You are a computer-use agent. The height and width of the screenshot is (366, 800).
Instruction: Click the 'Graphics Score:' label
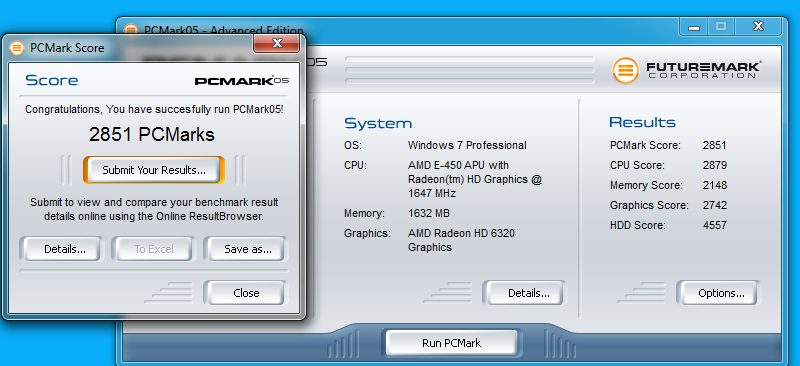tap(649, 205)
